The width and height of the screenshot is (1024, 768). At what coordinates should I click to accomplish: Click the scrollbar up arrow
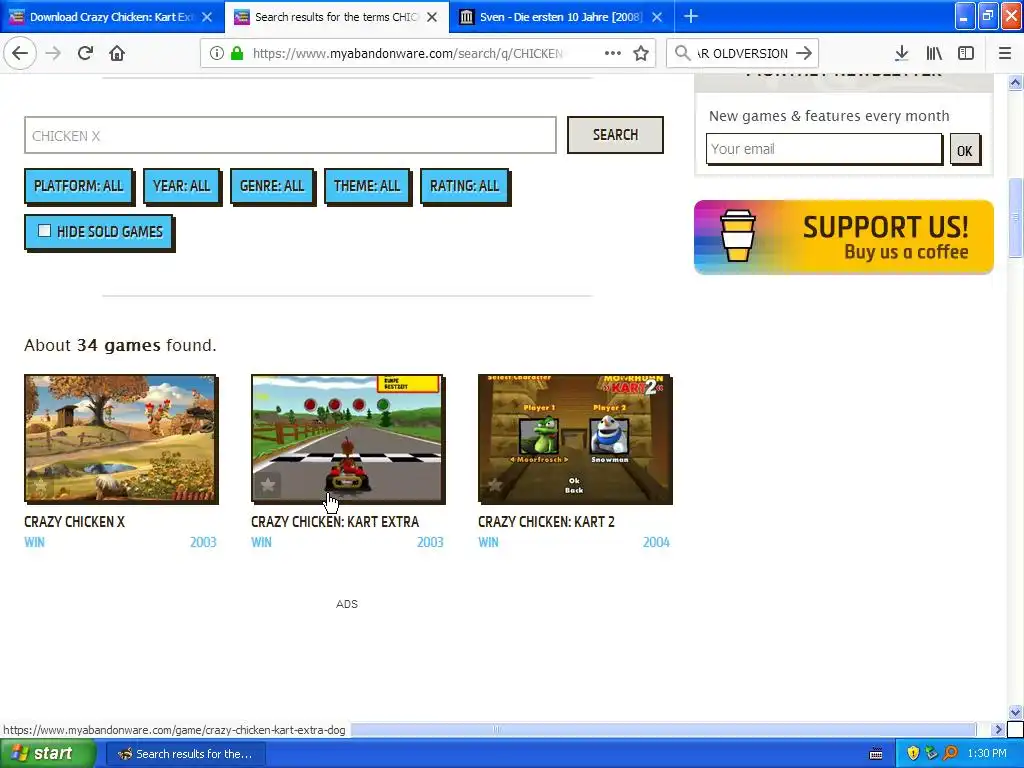1015,82
